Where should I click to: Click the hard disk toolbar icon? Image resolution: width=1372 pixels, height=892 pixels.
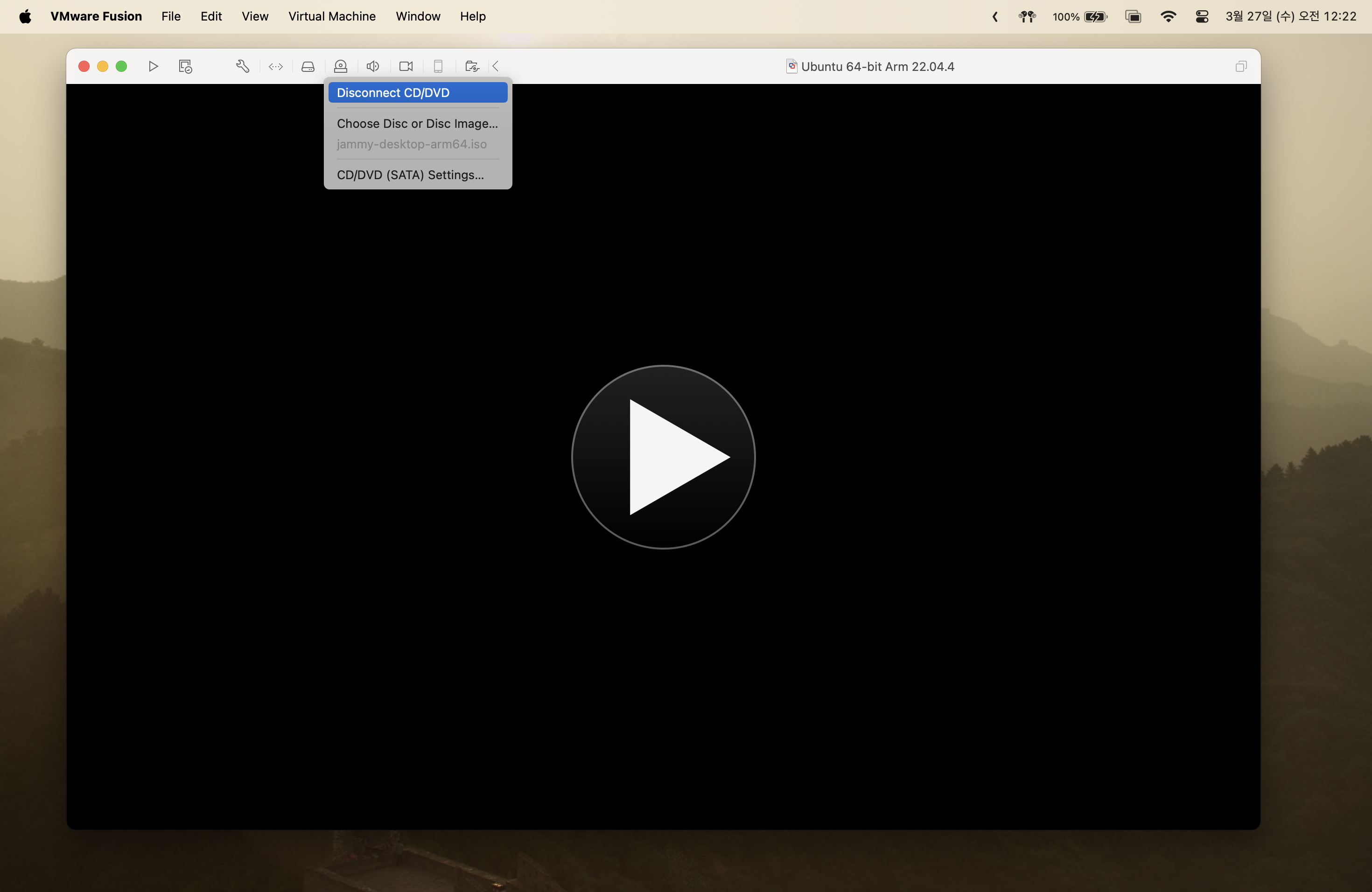pos(308,66)
